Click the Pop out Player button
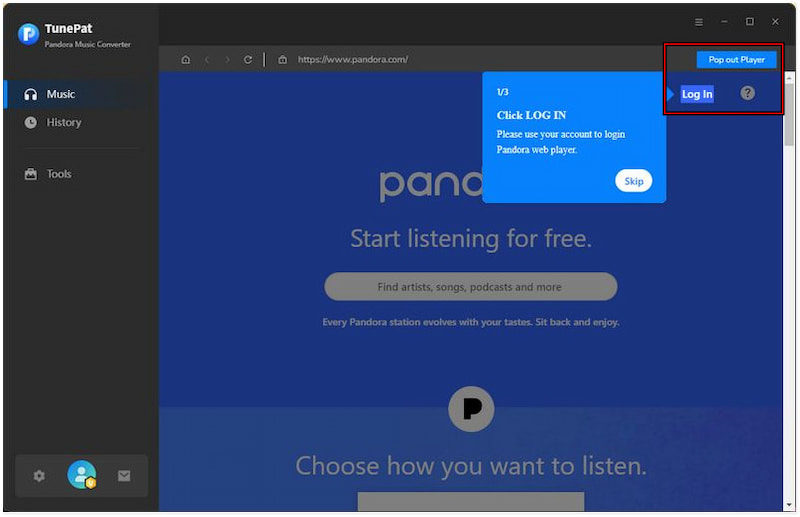Screen dimensions: 800x517 point(737,60)
